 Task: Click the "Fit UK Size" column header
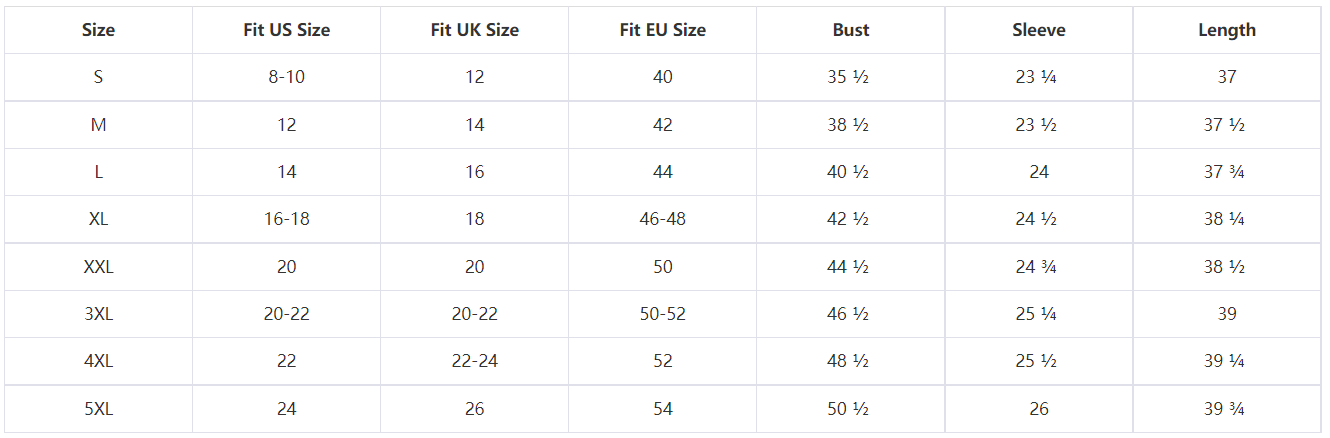click(474, 30)
